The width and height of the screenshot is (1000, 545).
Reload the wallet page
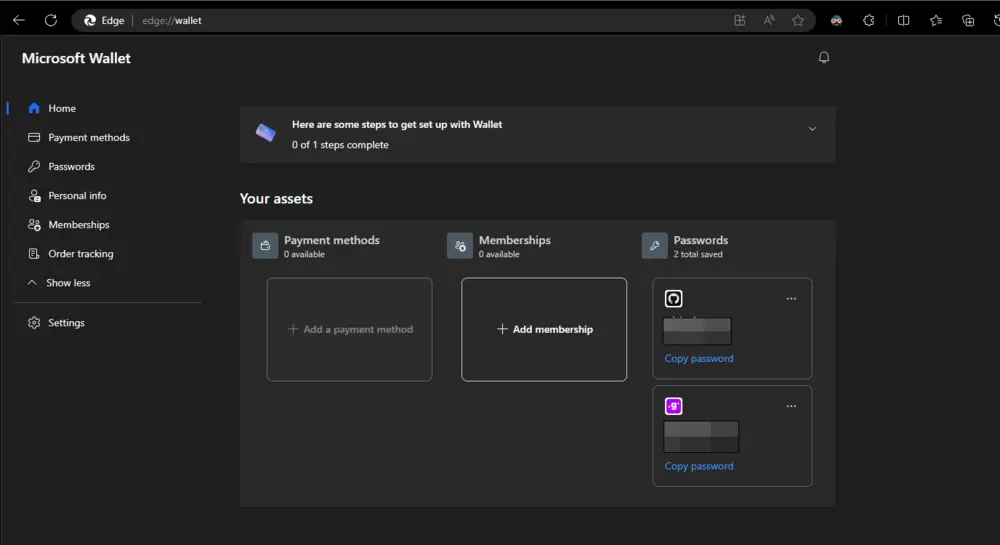51,20
